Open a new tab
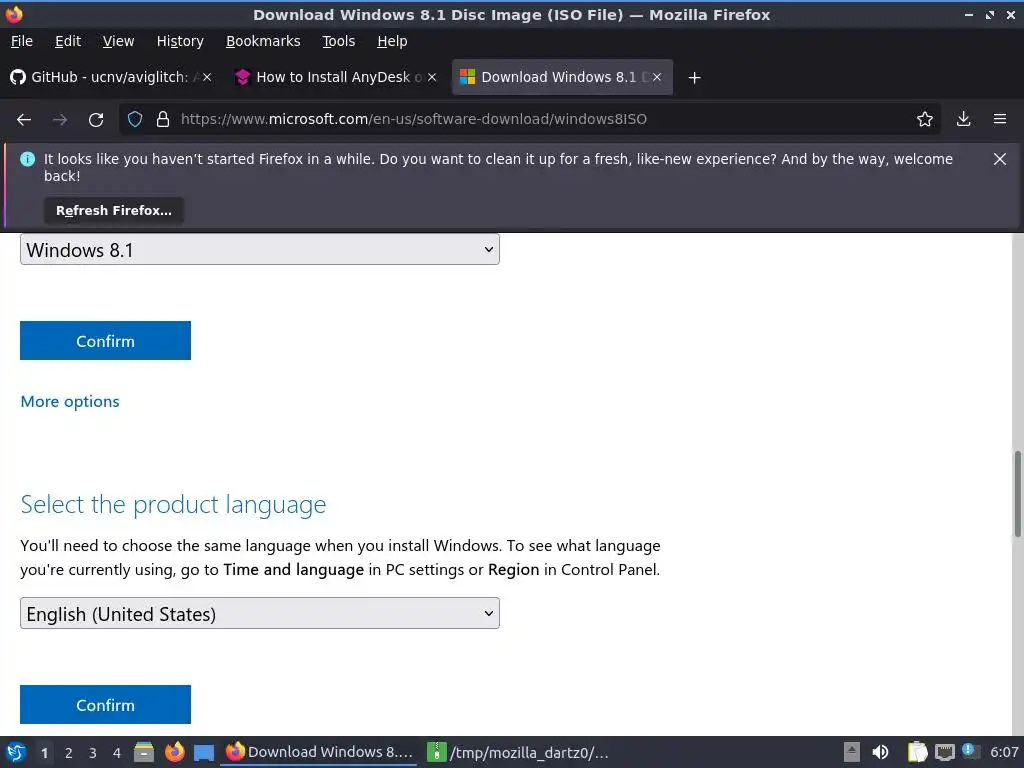Image resolution: width=1024 pixels, height=768 pixels. [x=694, y=78]
